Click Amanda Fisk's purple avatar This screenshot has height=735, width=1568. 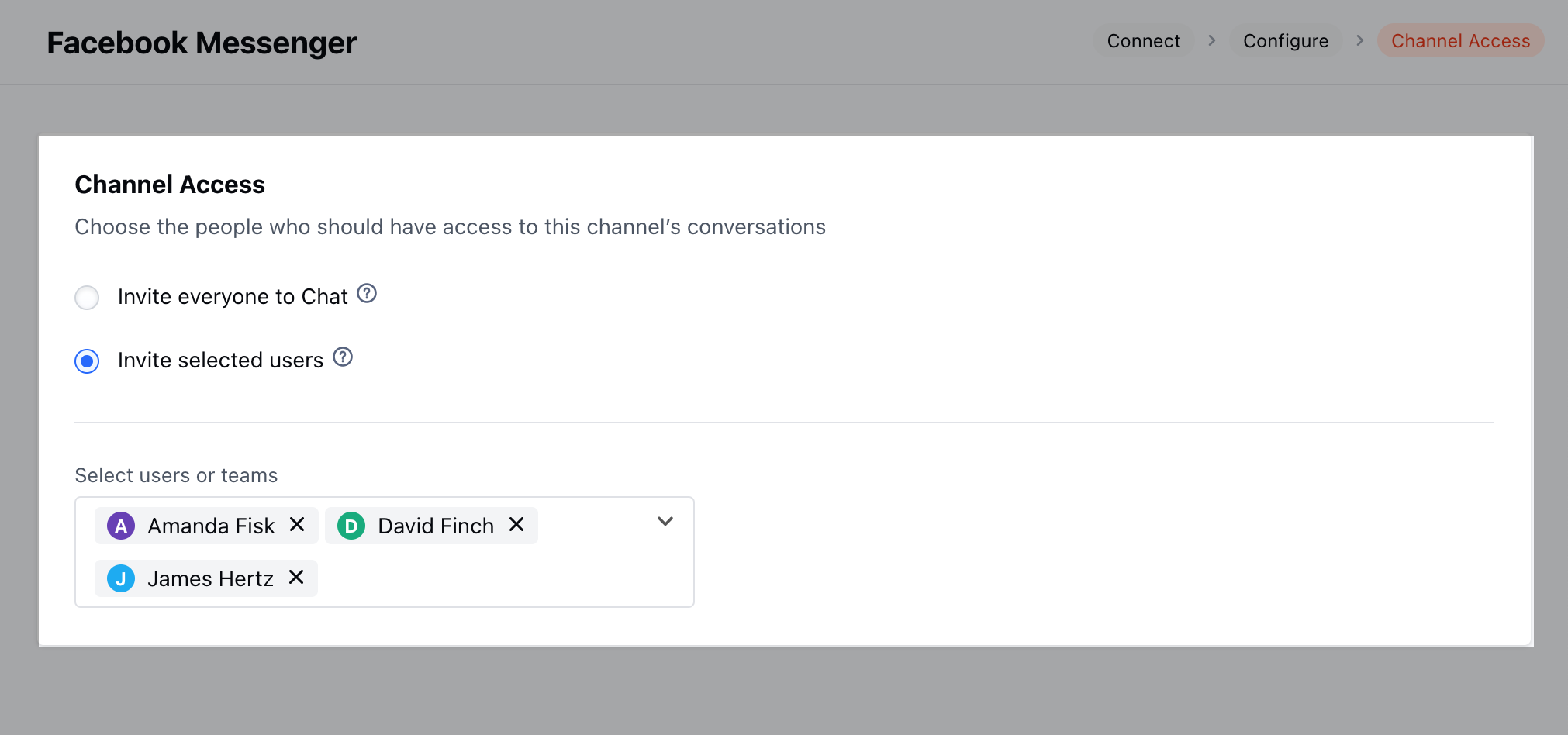(x=121, y=526)
